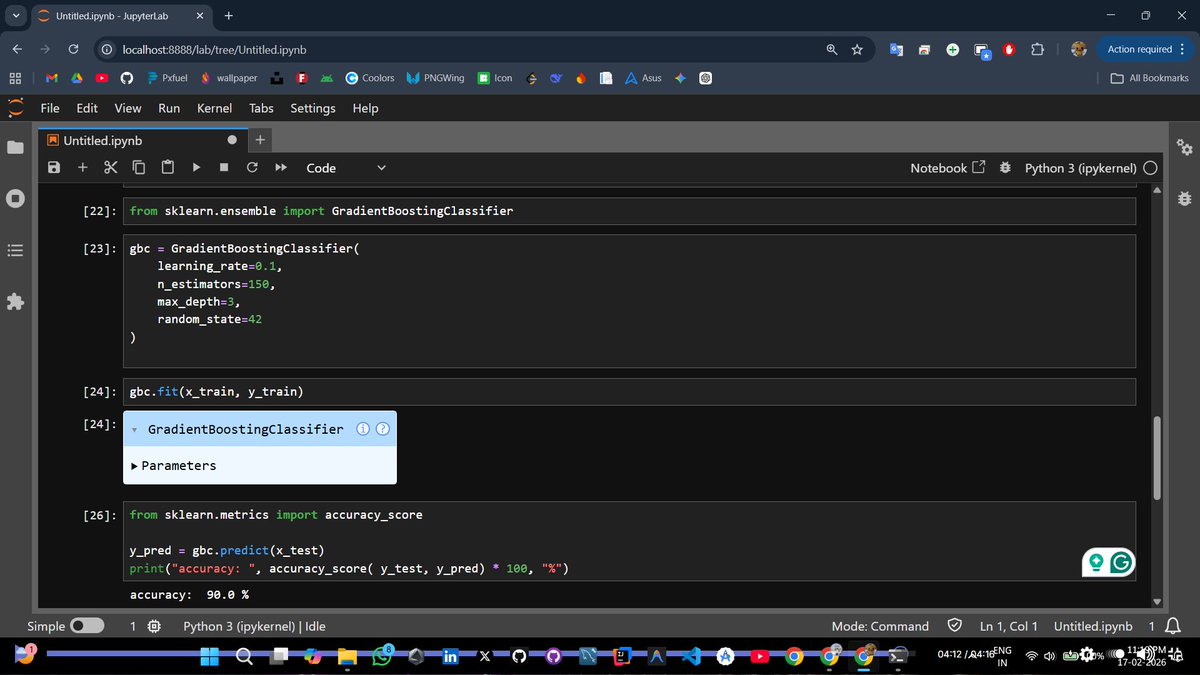
Task: Switch kernel via Python 3 (ipykernel)
Action: 1080,168
